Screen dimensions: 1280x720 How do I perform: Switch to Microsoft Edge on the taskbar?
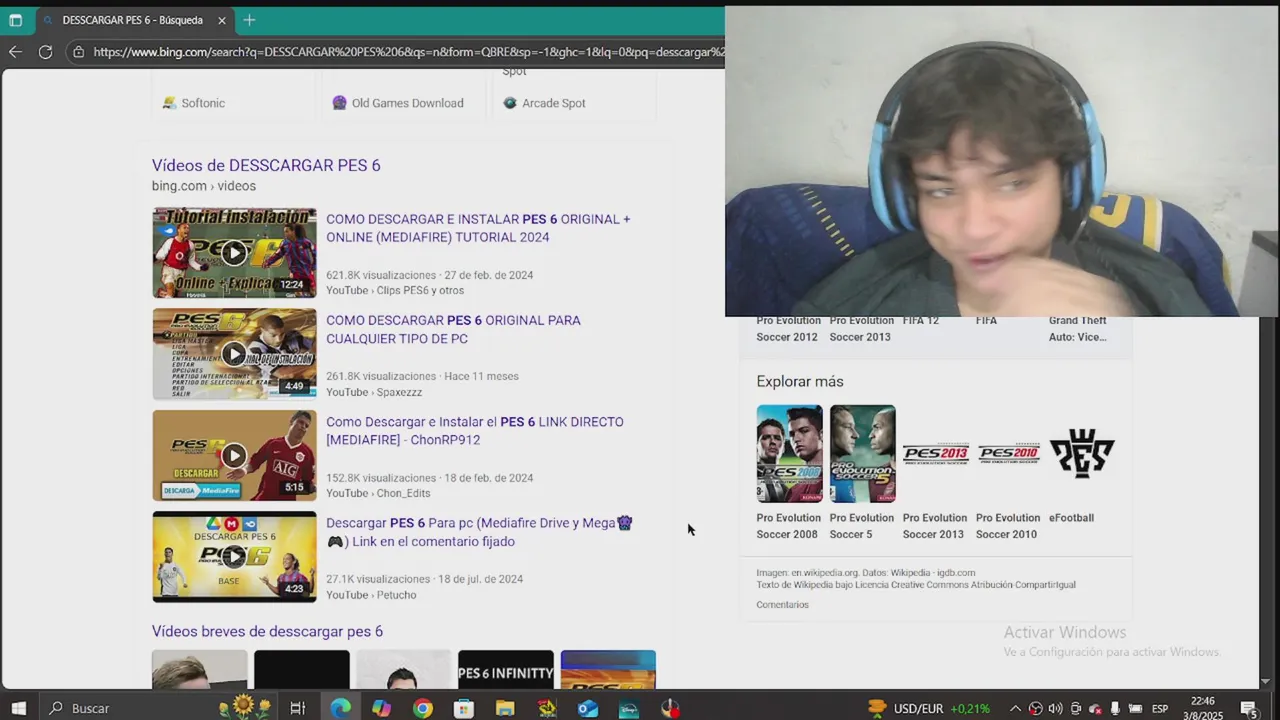[x=341, y=708]
